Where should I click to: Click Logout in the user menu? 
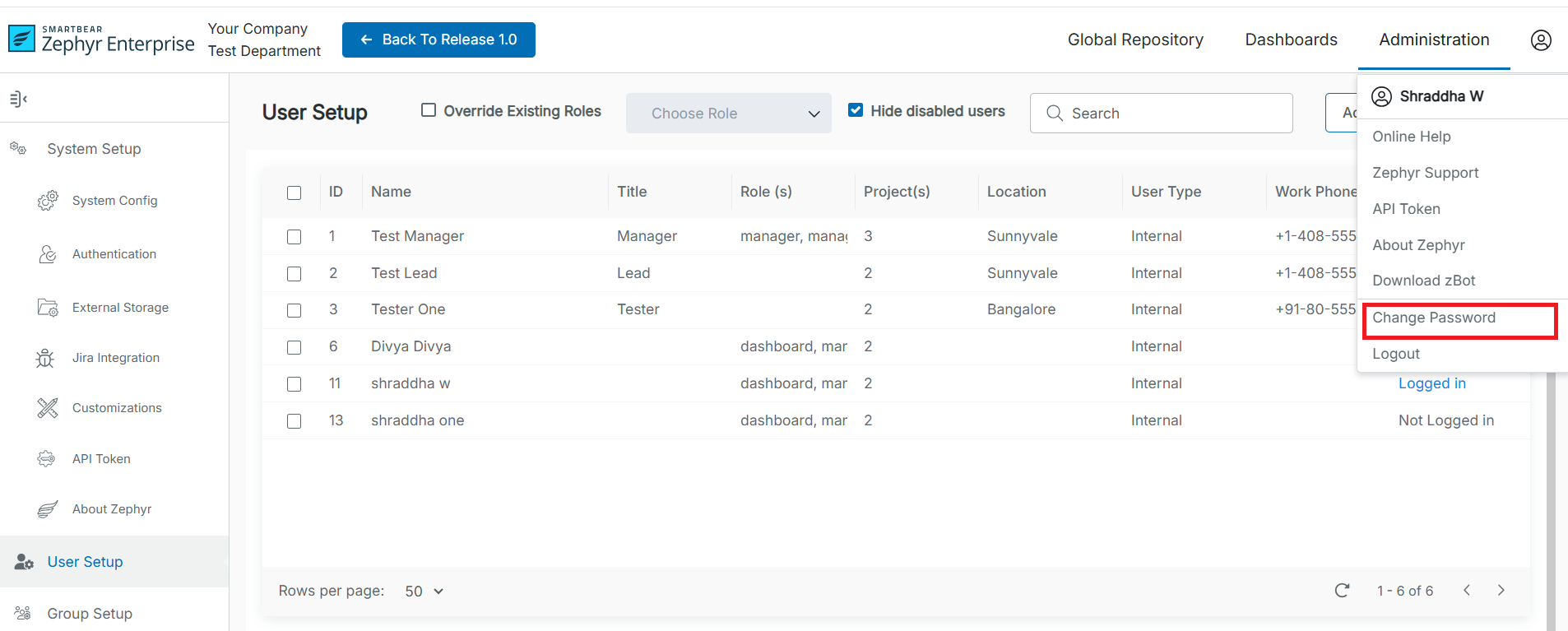[x=1396, y=354]
